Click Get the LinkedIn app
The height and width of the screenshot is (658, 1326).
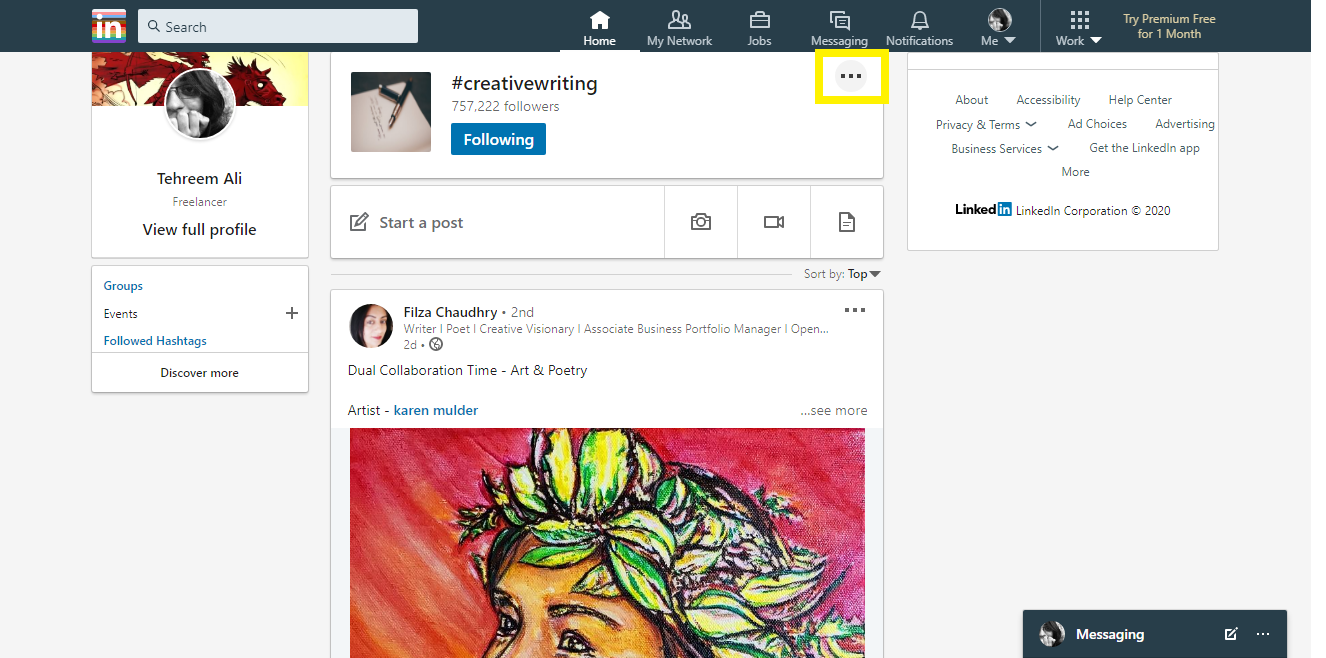[x=1144, y=148]
